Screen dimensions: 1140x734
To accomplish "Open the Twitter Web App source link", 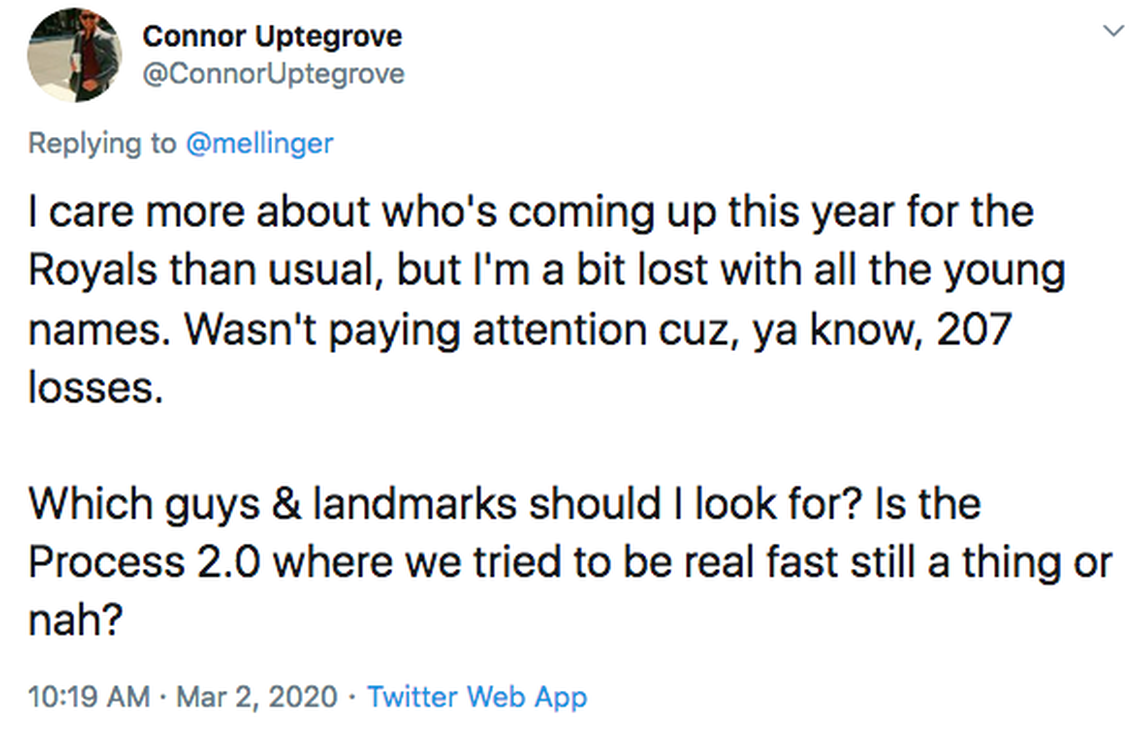I will [477, 696].
